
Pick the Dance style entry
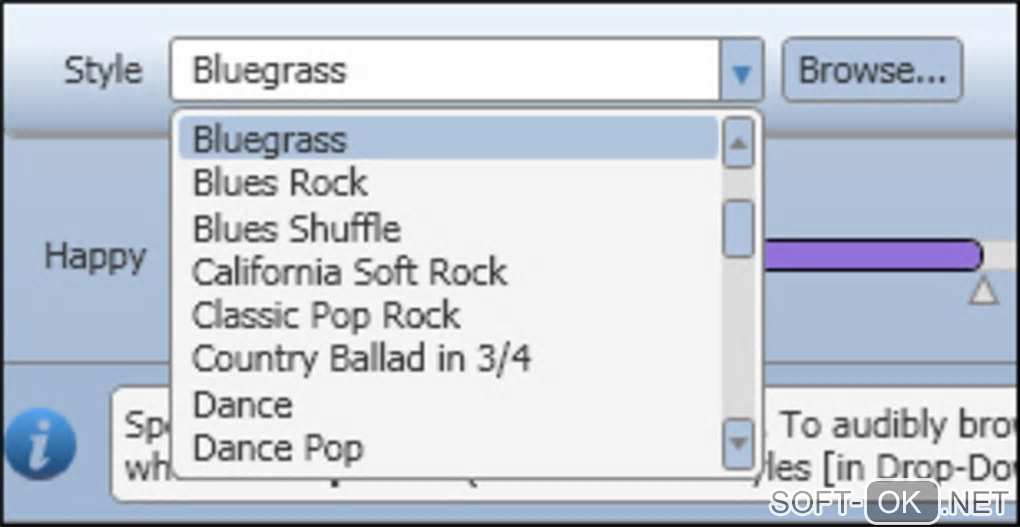pos(243,405)
